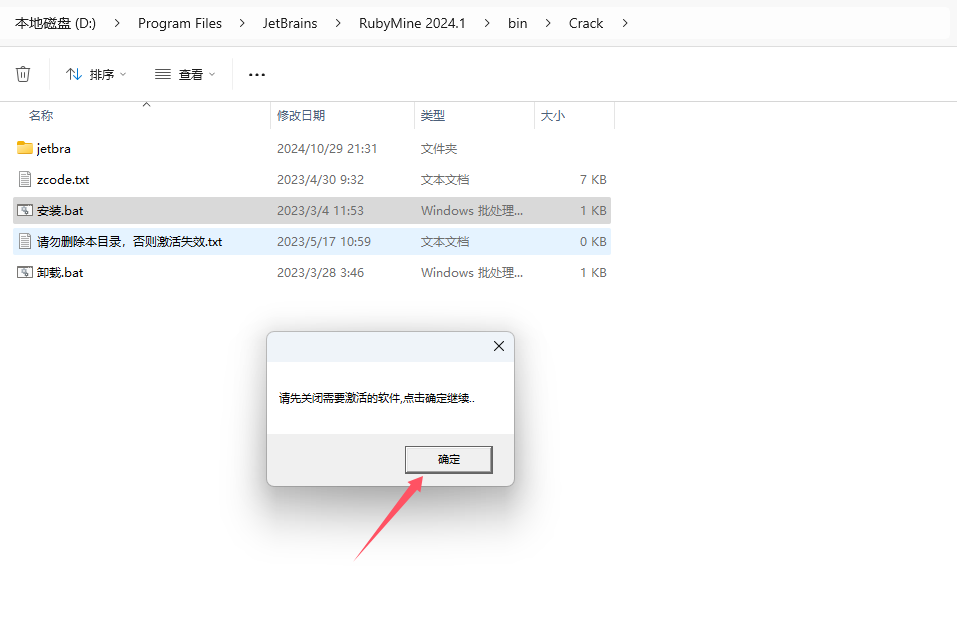Click the 0 KB size cell
Screen dimensions: 957x625
pos(593,242)
